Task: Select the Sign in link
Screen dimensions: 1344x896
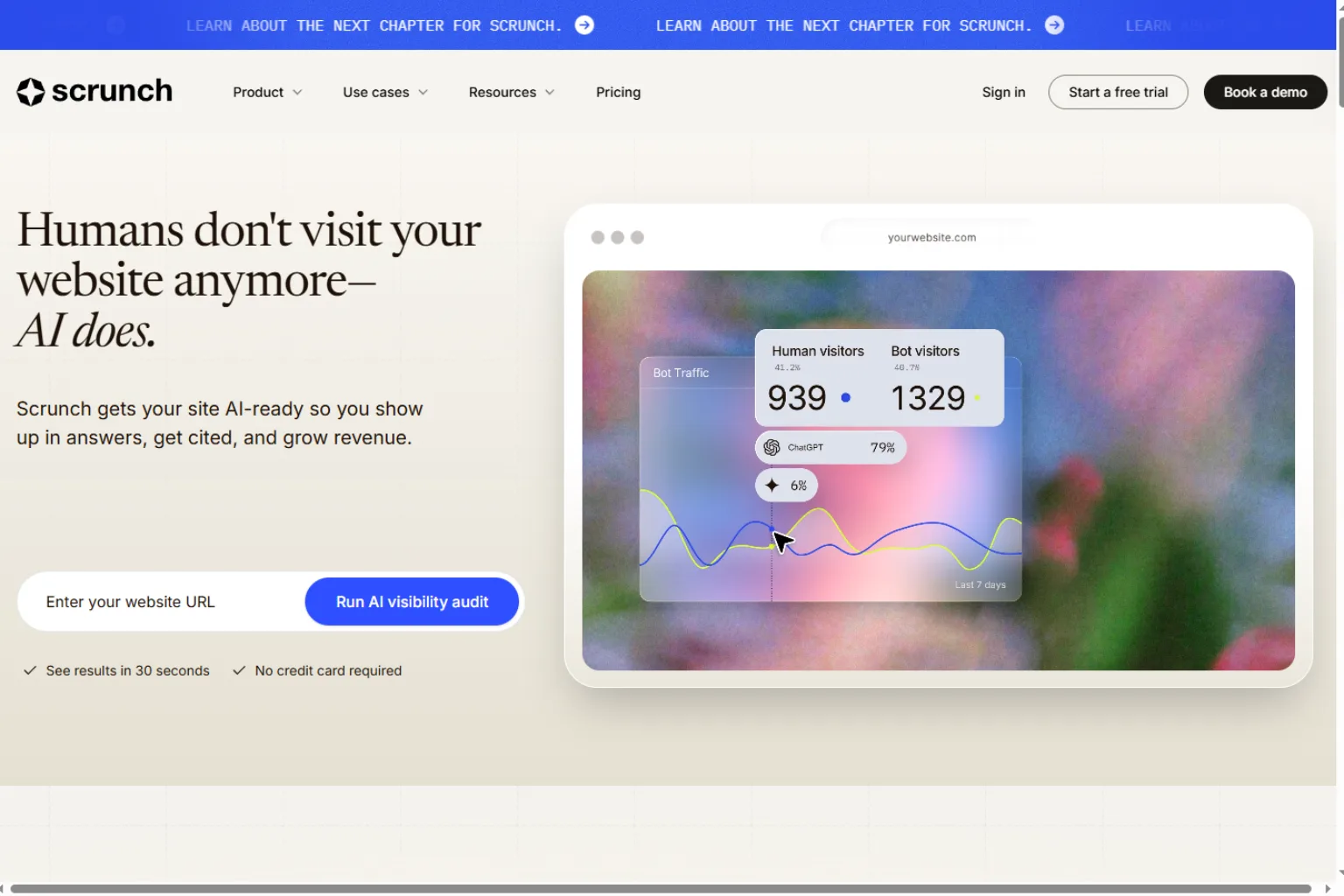Action: click(1003, 92)
